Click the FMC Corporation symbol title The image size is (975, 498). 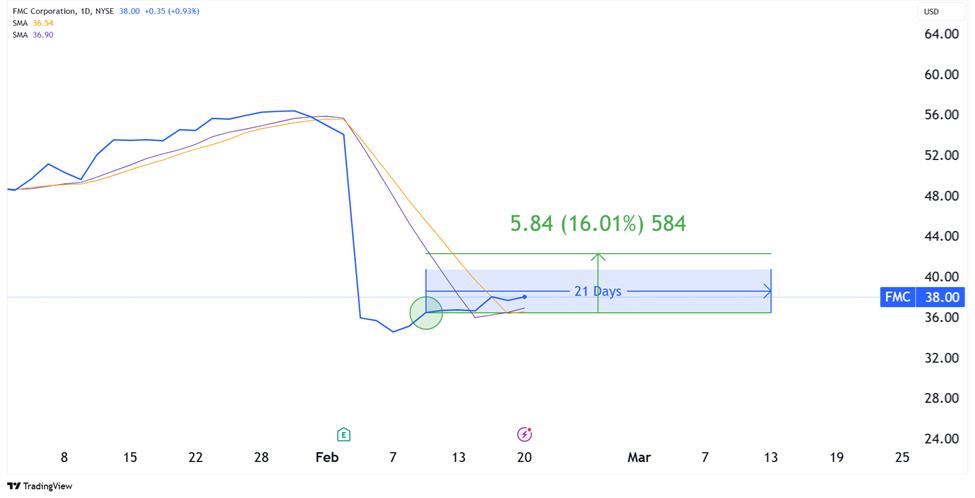click(47, 11)
